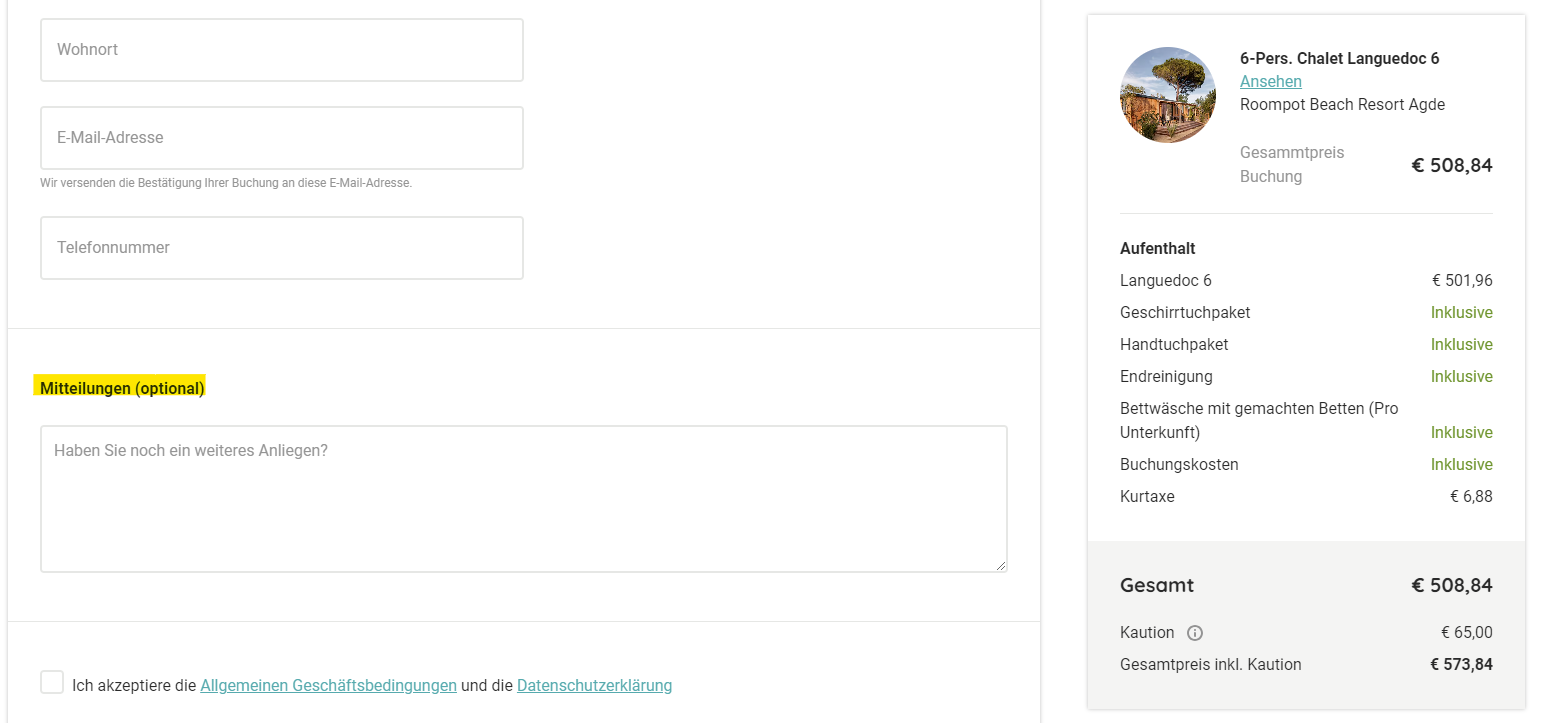Click the Kurtaxe € 6,88 amount
The height and width of the screenshot is (723, 1557).
(1471, 497)
